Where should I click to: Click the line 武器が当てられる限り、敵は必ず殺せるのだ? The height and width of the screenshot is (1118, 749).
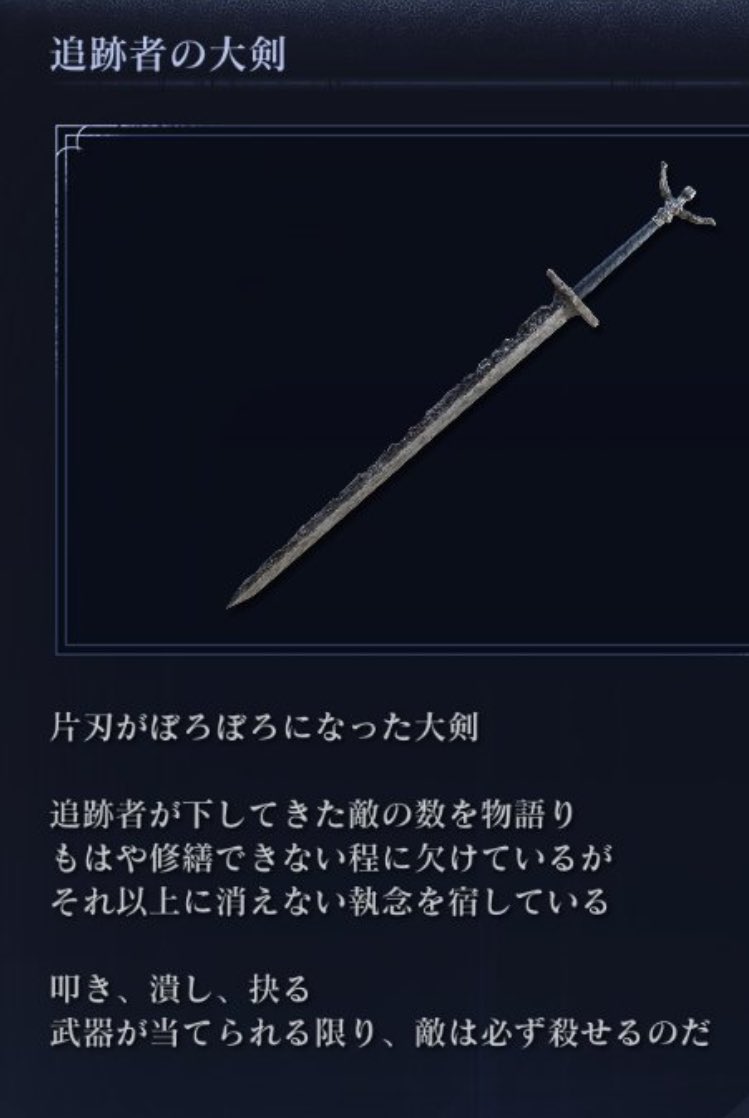381,1032
